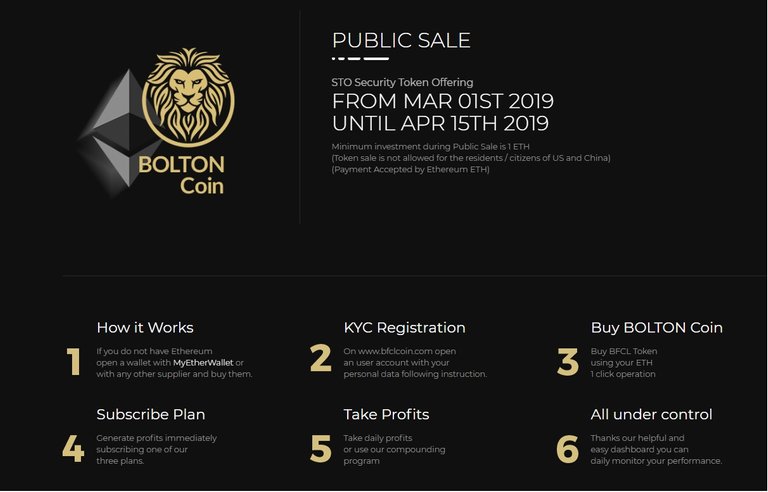The image size is (768, 492).
Task: Click the gold step number 6
Action: tap(568, 449)
